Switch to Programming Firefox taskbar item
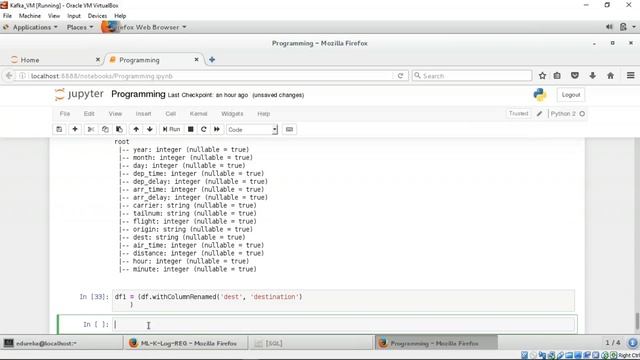 [436, 343]
